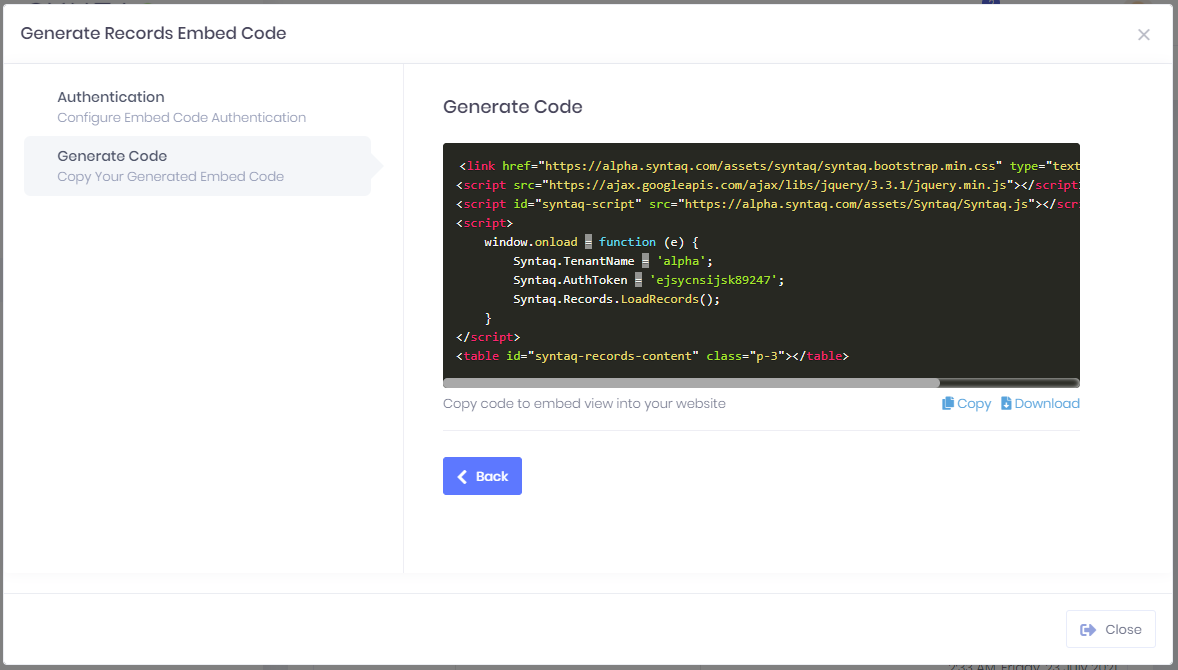Click the code block's horizontal scrollbar
The width and height of the screenshot is (1178, 670).
[691, 383]
